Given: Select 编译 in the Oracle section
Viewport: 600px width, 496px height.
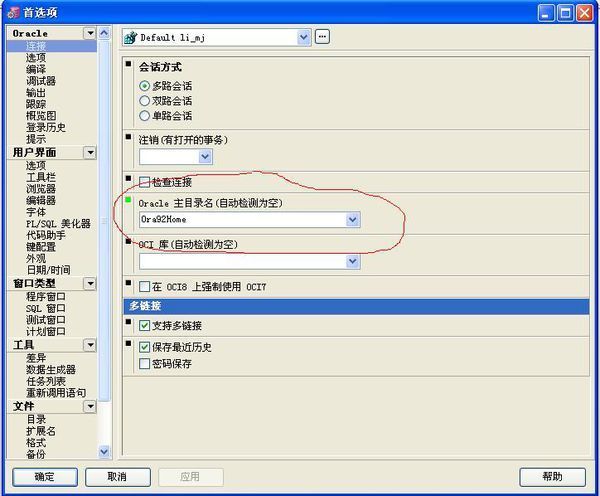Looking at the screenshot, I should click(x=36, y=69).
